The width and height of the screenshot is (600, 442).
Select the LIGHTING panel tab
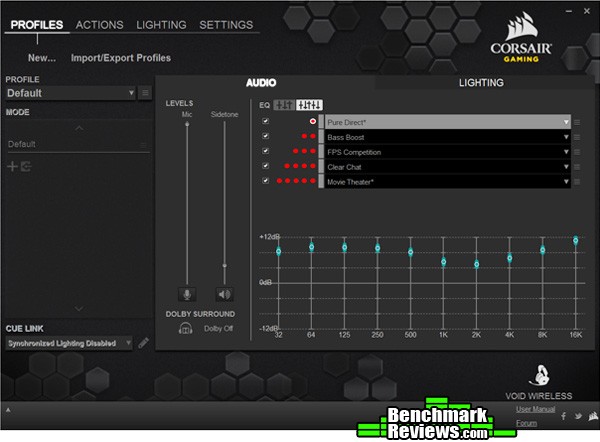(x=481, y=83)
